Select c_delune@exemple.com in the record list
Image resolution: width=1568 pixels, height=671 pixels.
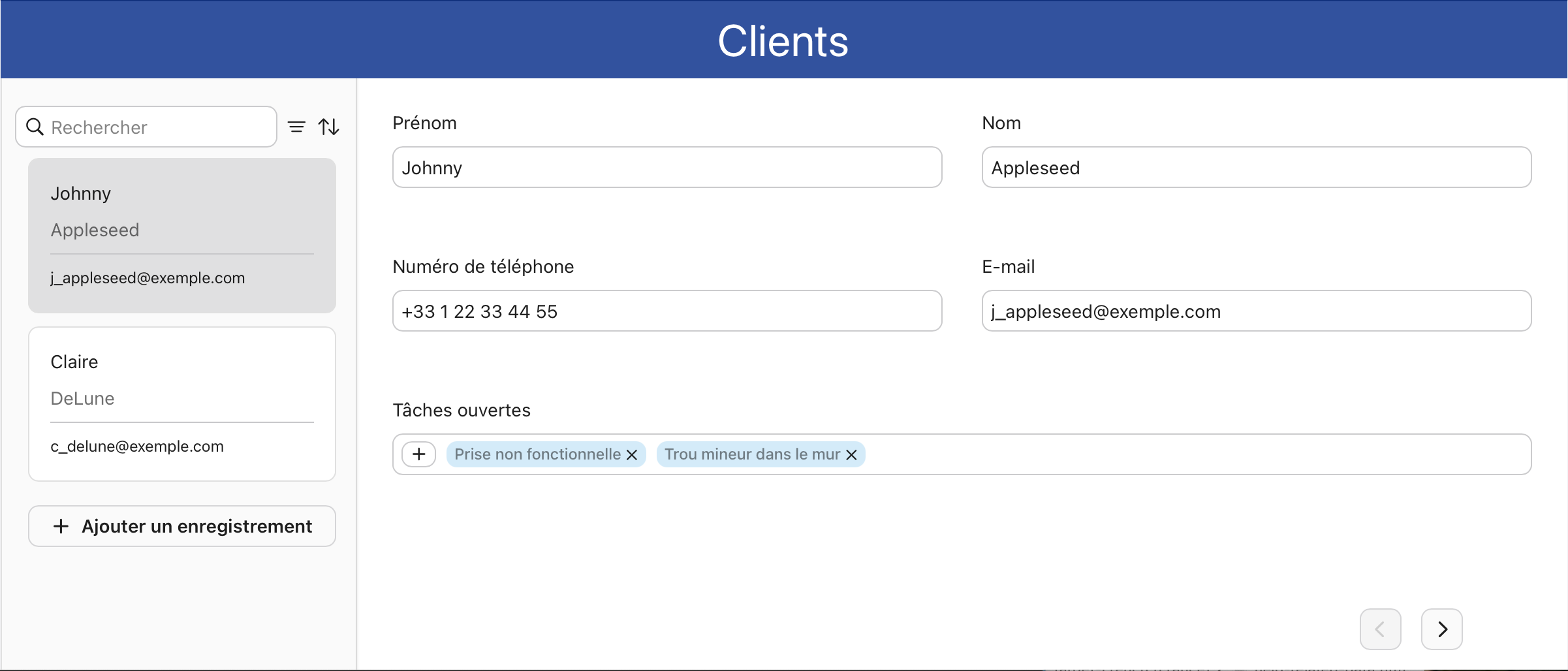click(x=136, y=446)
